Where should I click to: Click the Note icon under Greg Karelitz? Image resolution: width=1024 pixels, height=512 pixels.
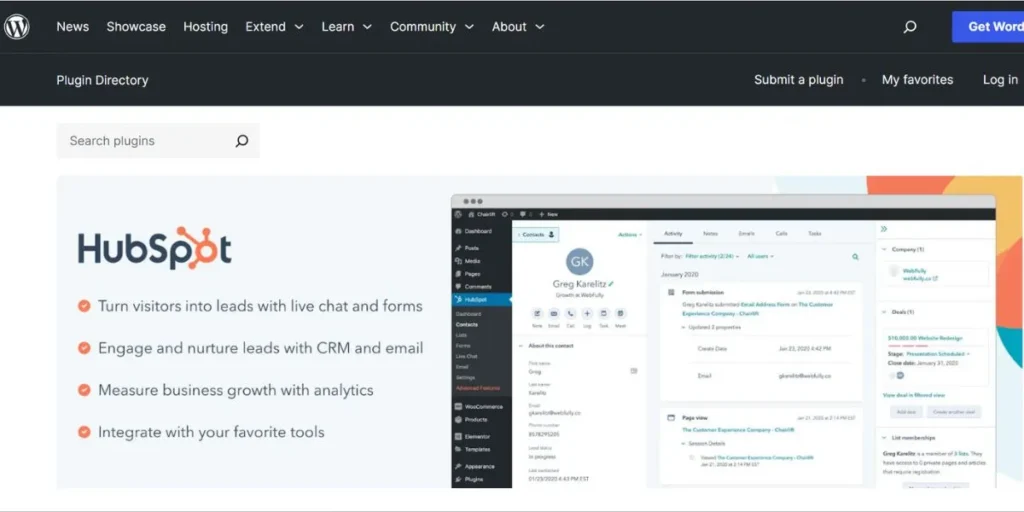coord(537,313)
